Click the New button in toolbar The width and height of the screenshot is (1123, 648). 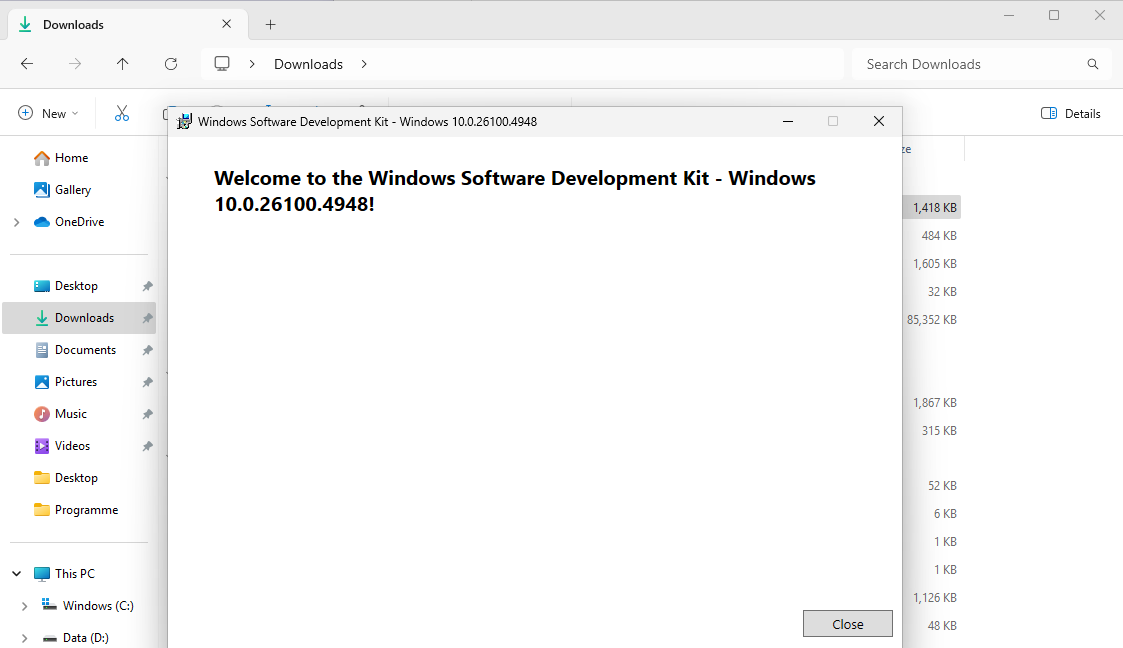point(48,114)
